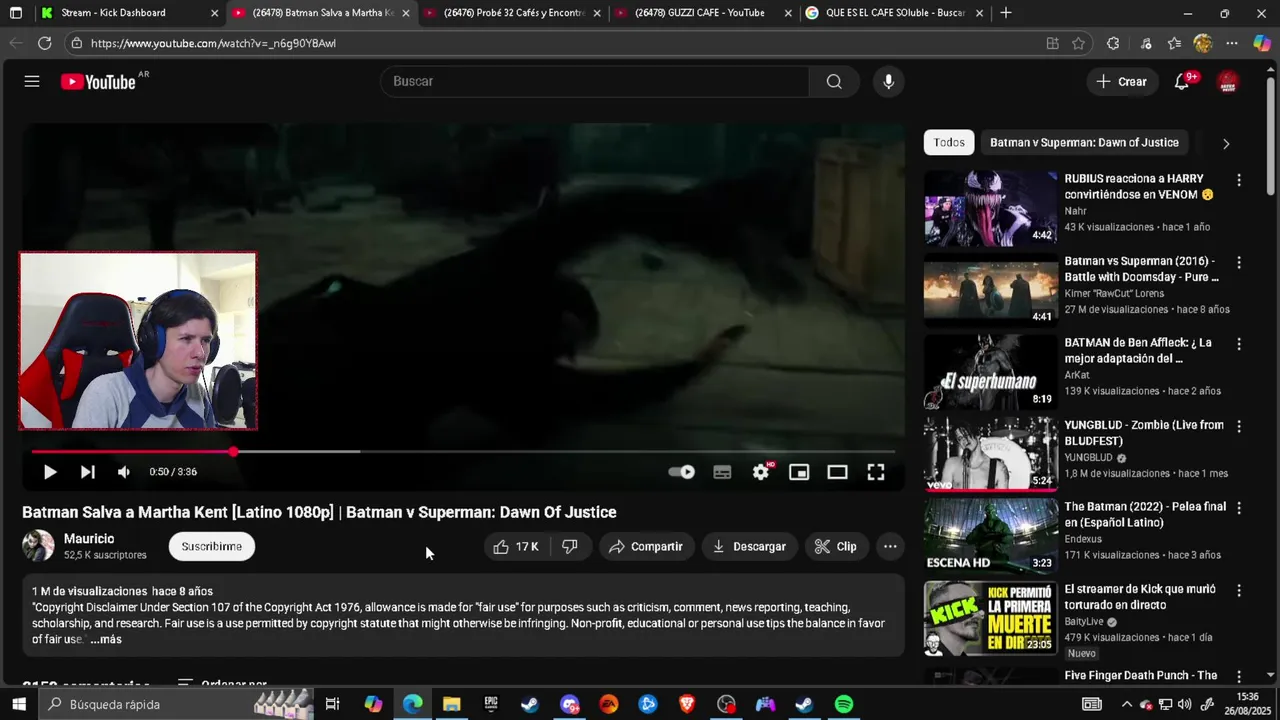Switch to Probé 32 Cafés browser tab
The image size is (1280, 720).
point(513,13)
